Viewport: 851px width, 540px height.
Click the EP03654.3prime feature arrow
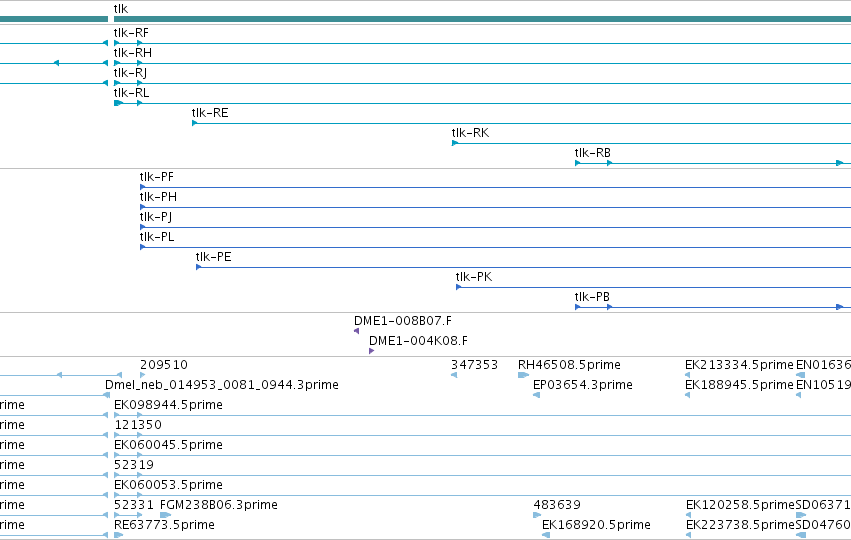click(x=536, y=395)
